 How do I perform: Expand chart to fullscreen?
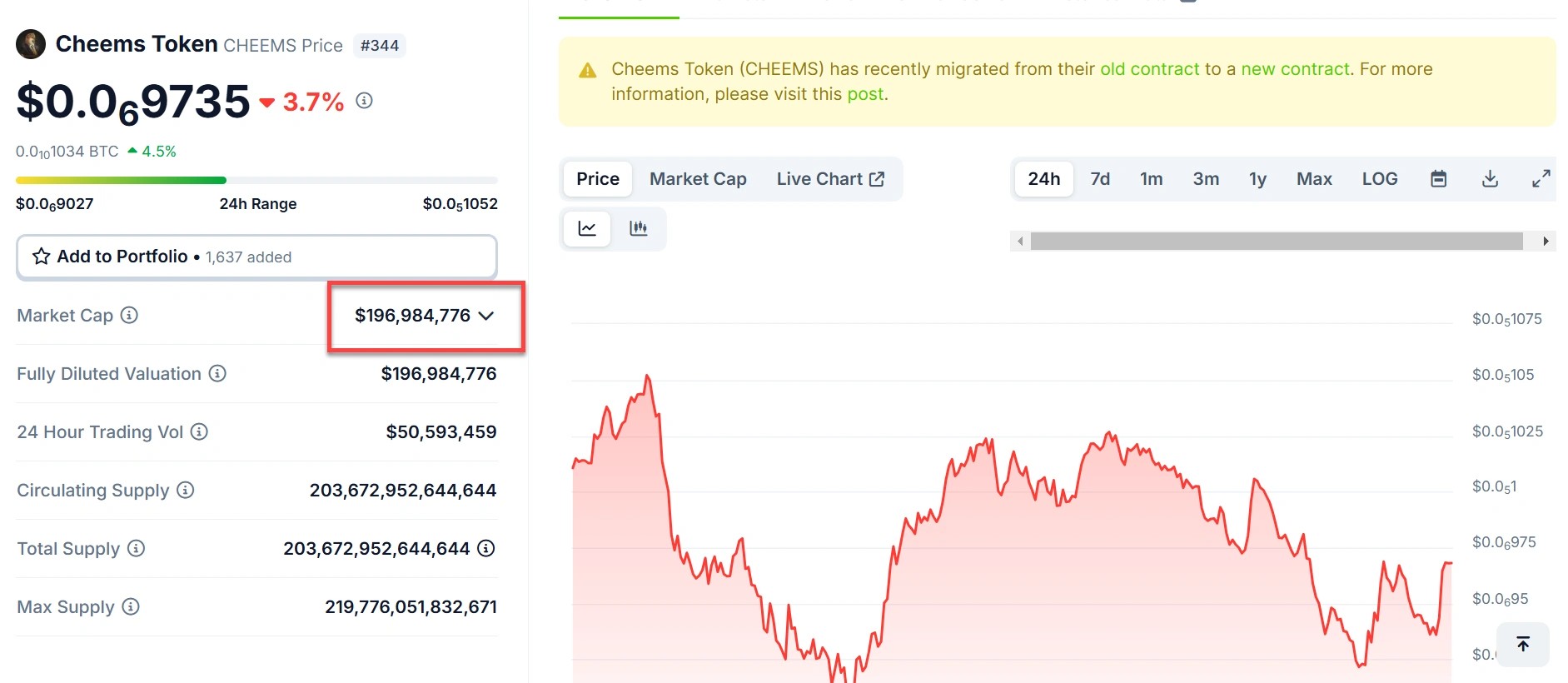(x=1541, y=179)
